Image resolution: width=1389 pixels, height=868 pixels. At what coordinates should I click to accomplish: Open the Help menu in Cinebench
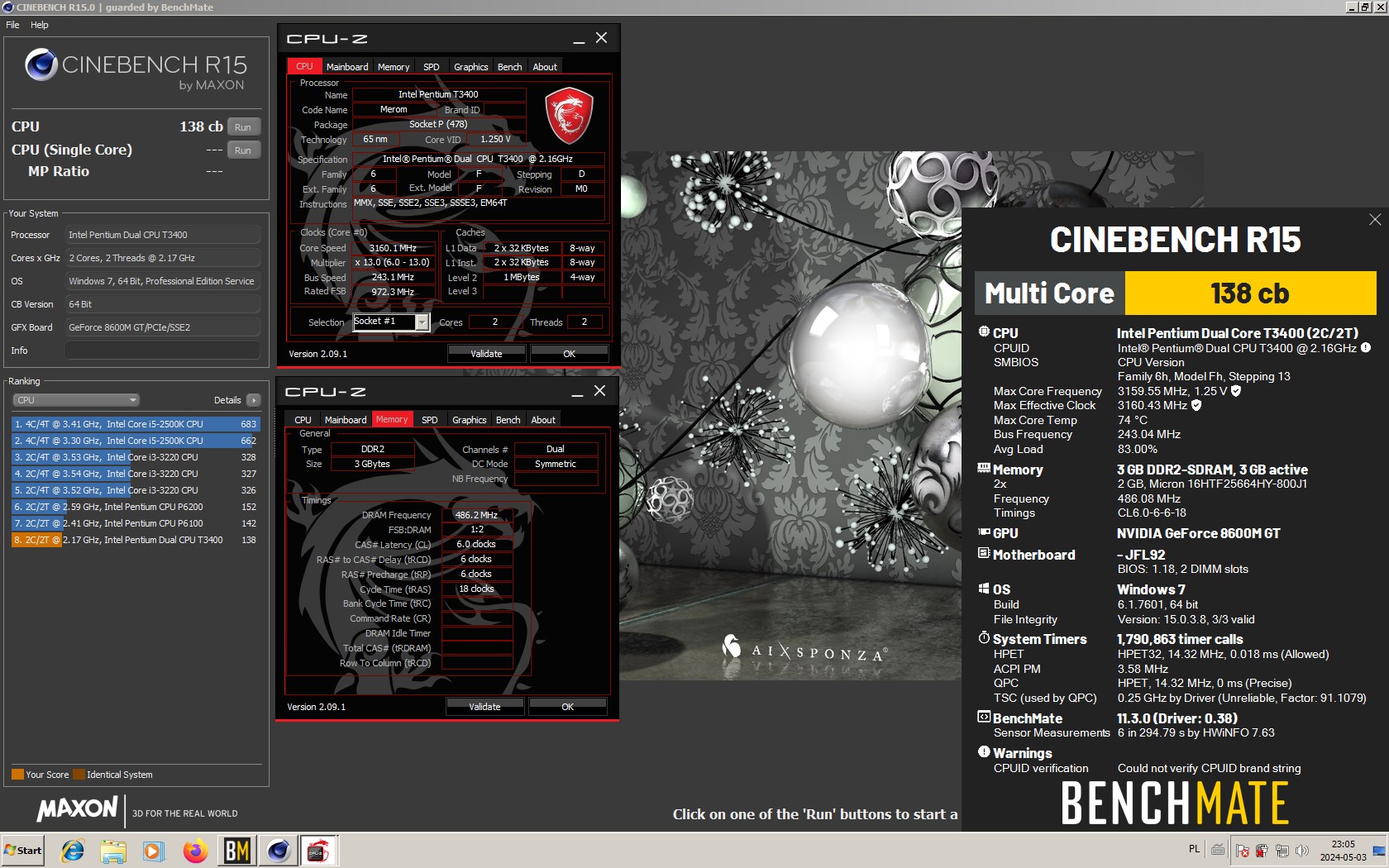(40, 25)
